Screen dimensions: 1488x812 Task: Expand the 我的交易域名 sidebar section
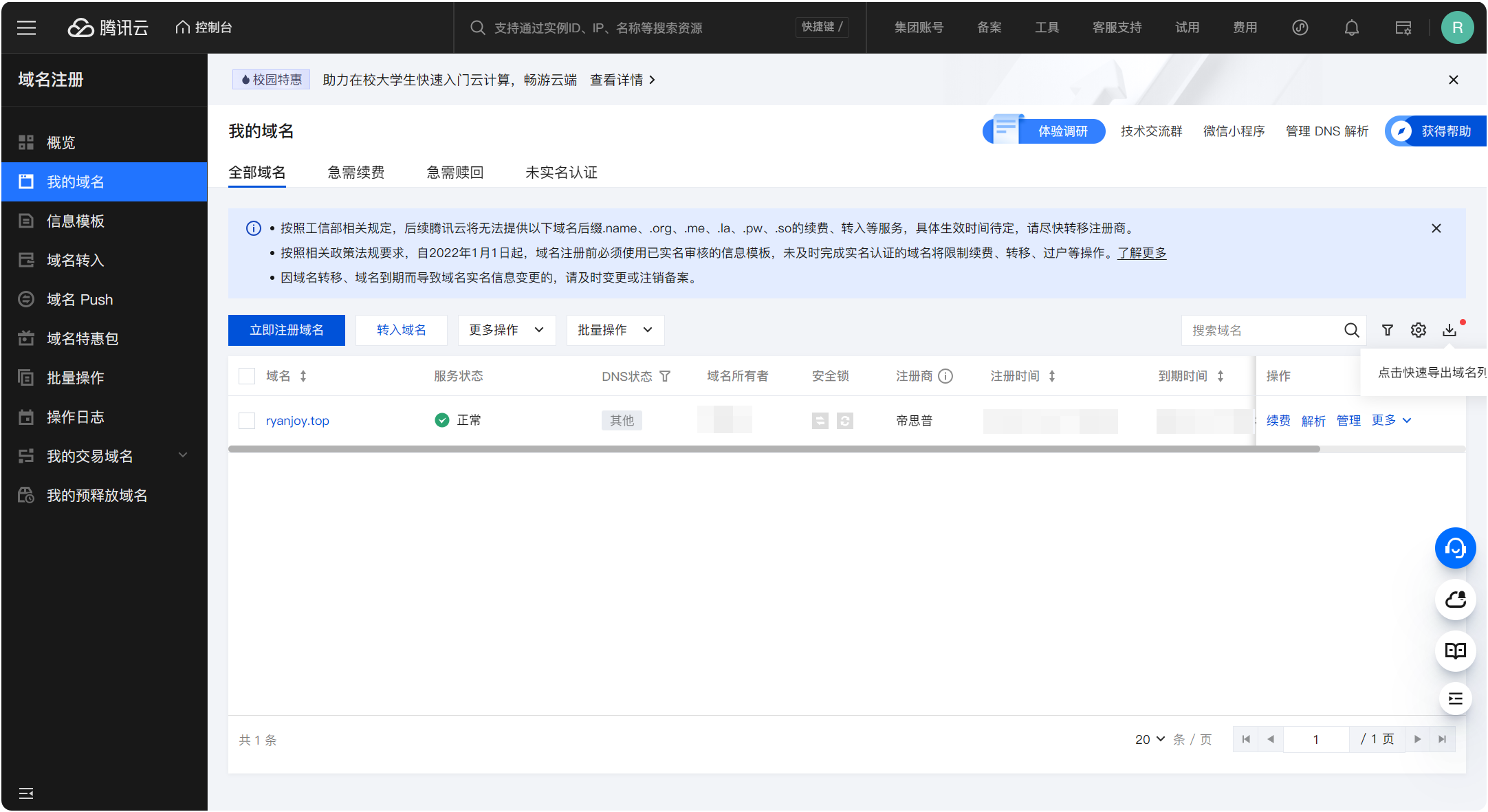(x=182, y=455)
